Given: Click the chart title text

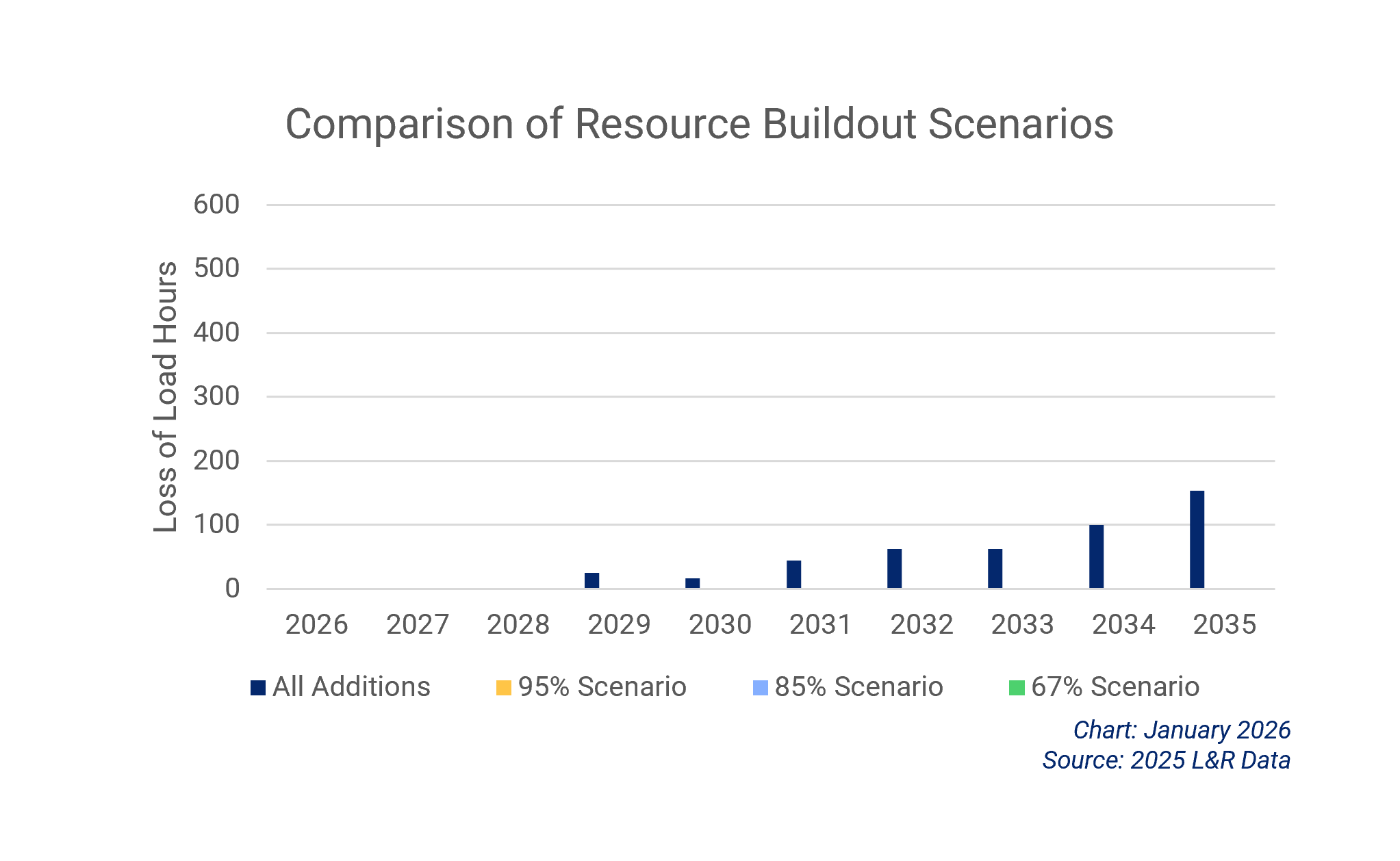Looking at the screenshot, I should click(700, 123).
